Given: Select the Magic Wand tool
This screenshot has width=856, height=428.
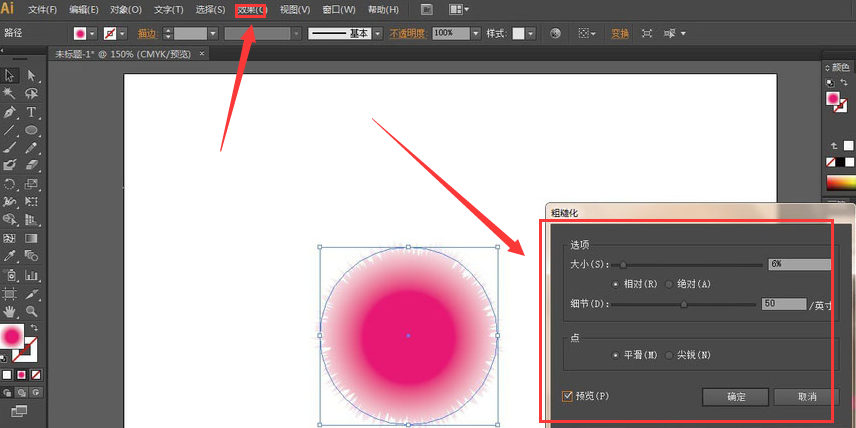Looking at the screenshot, I should (9, 93).
